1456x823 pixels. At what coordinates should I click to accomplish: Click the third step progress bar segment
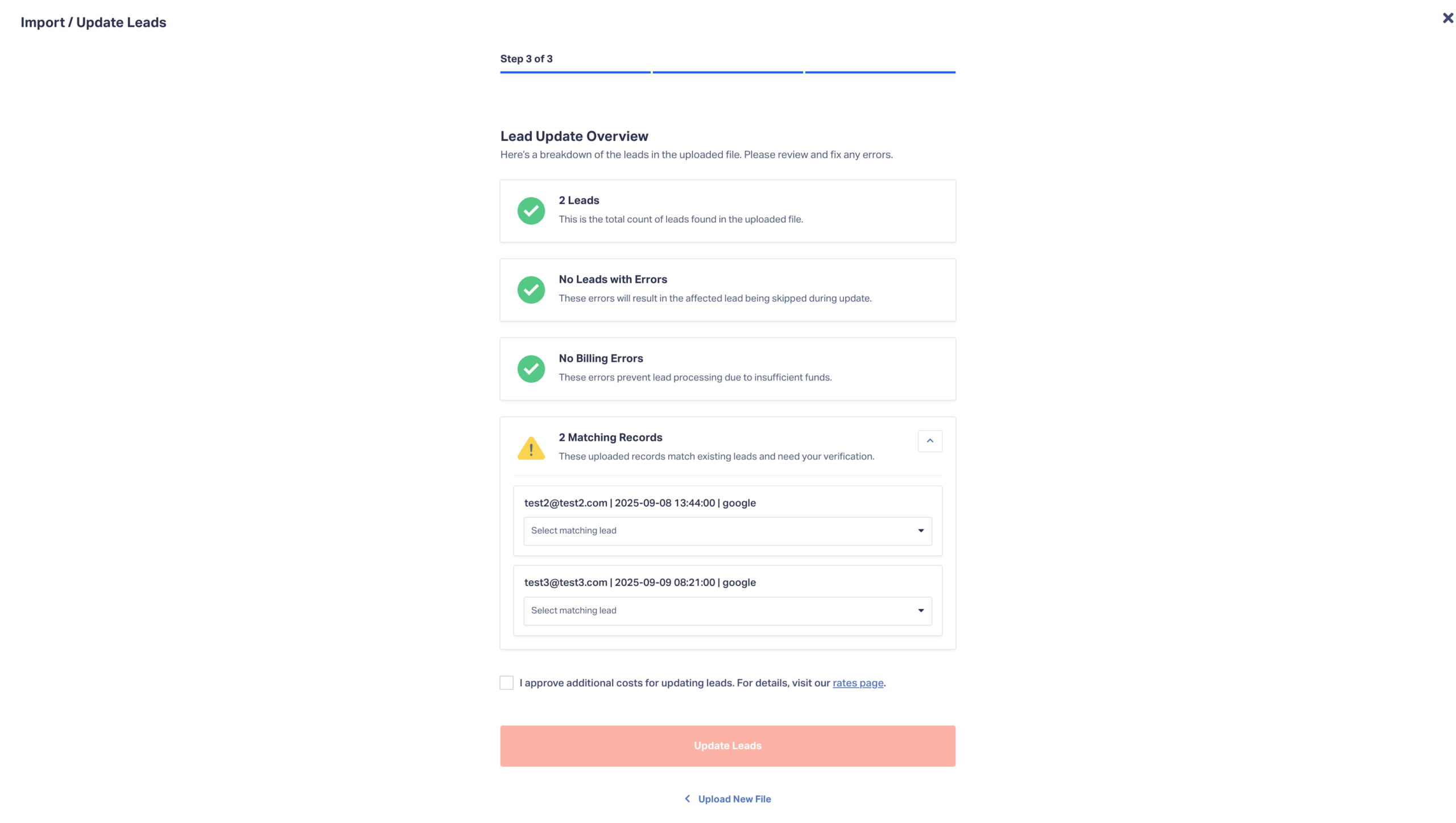[880, 72]
